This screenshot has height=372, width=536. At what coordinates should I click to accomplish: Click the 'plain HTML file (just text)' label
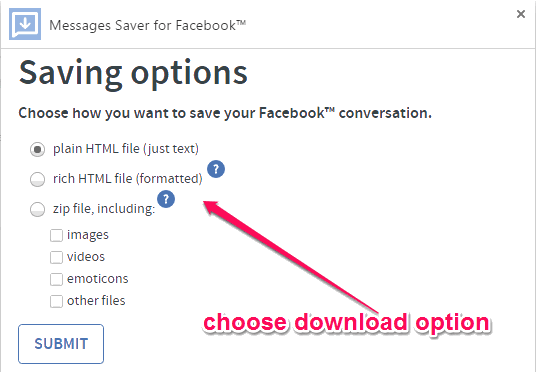pyautogui.click(x=126, y=149)
